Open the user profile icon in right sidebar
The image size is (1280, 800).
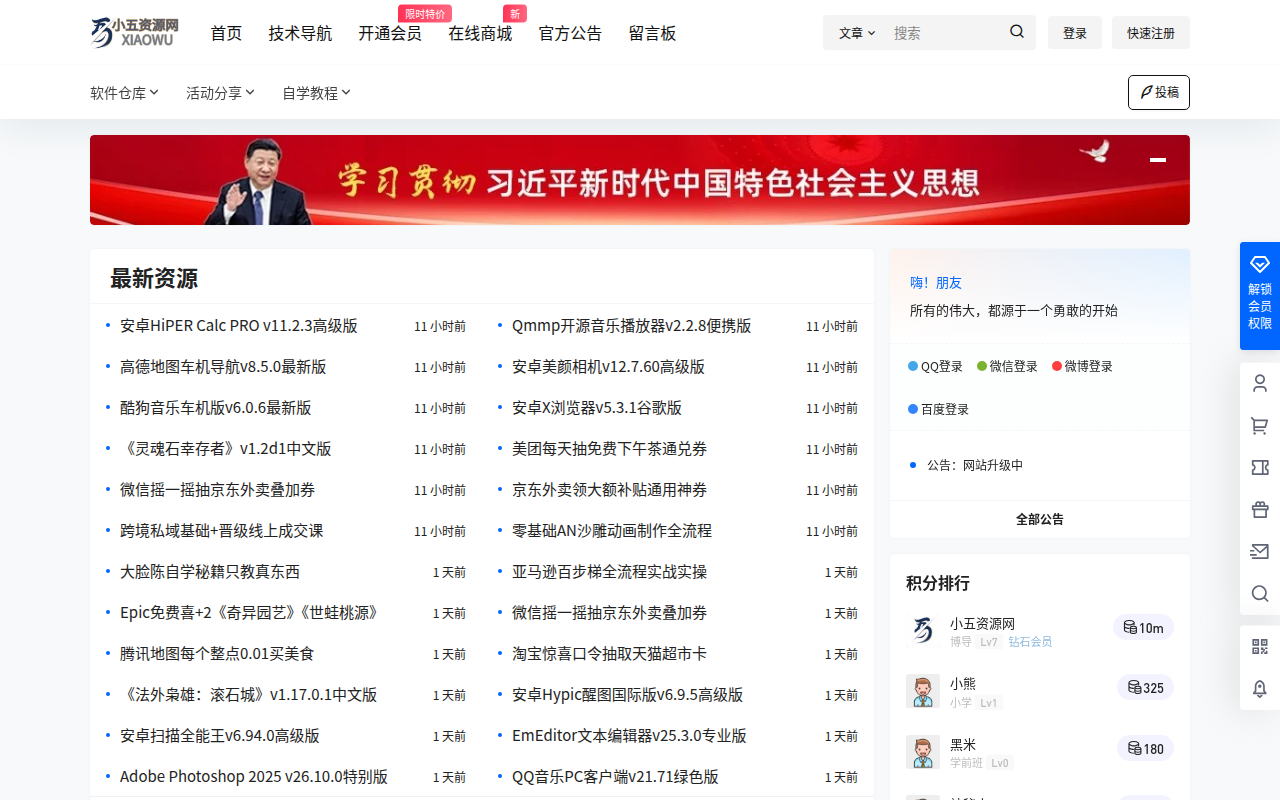1260,383
